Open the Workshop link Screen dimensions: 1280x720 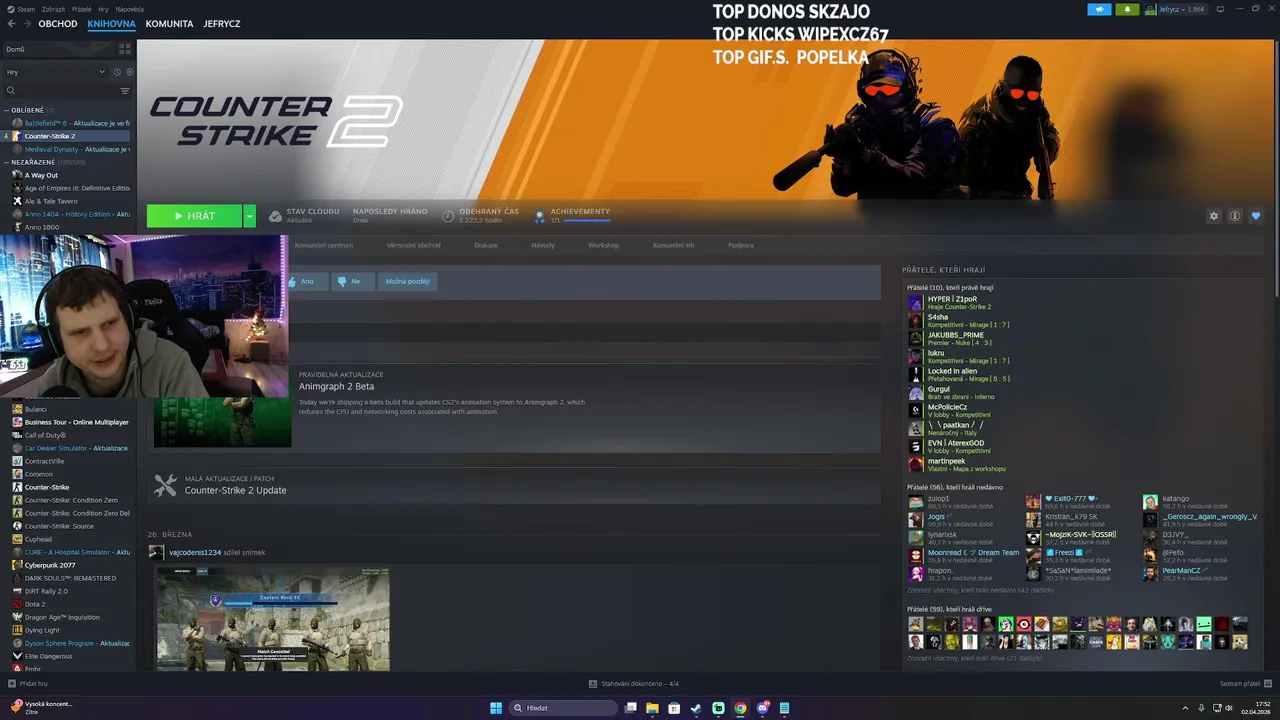(603, 245)
